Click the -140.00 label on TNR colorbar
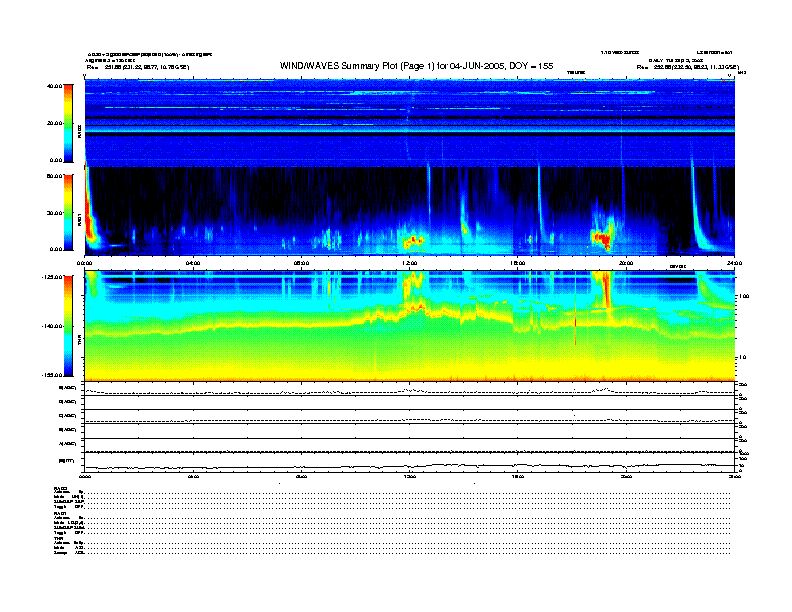 (52, 326)
